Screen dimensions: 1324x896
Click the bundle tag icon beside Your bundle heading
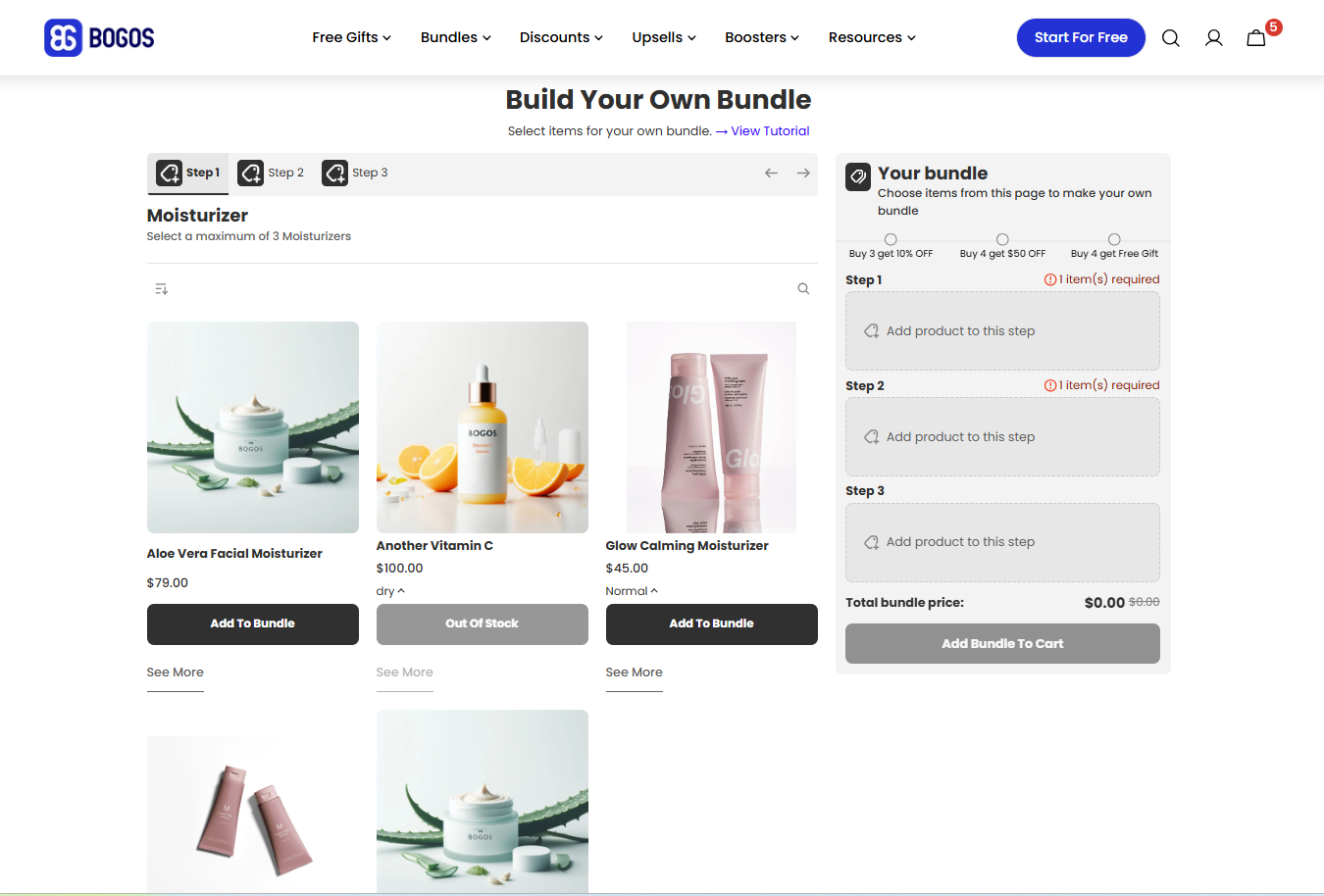[858, 176]
